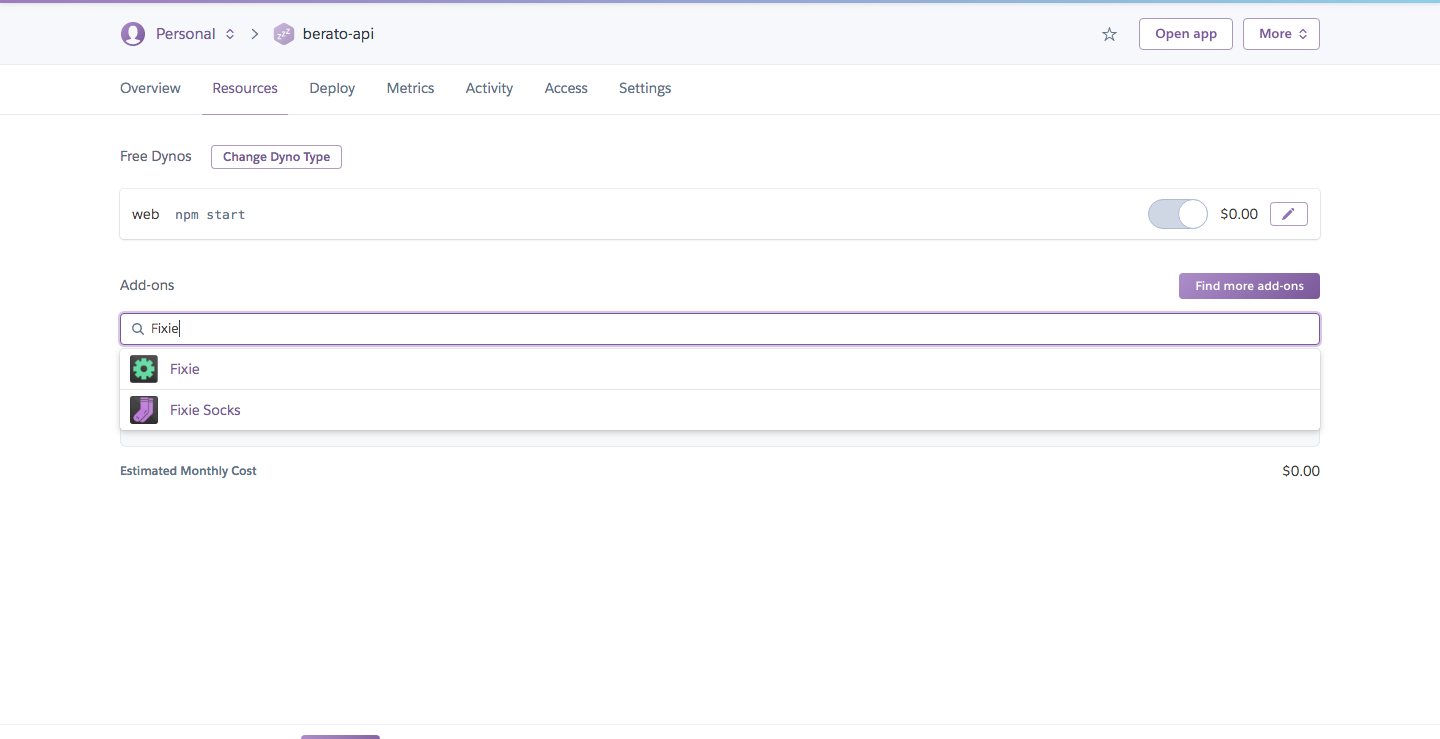Switch to the Overview tab
This screenshot has height=739, width=1440.
150,88
